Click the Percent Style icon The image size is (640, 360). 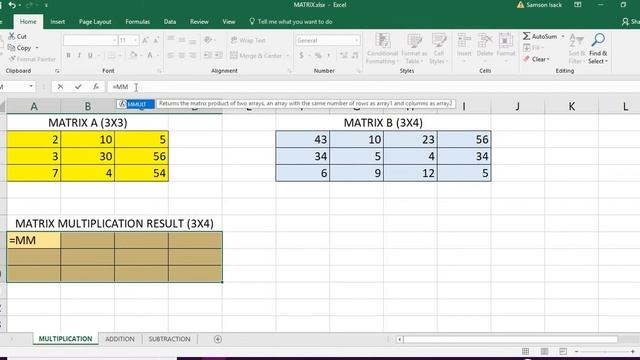point(318,55)
